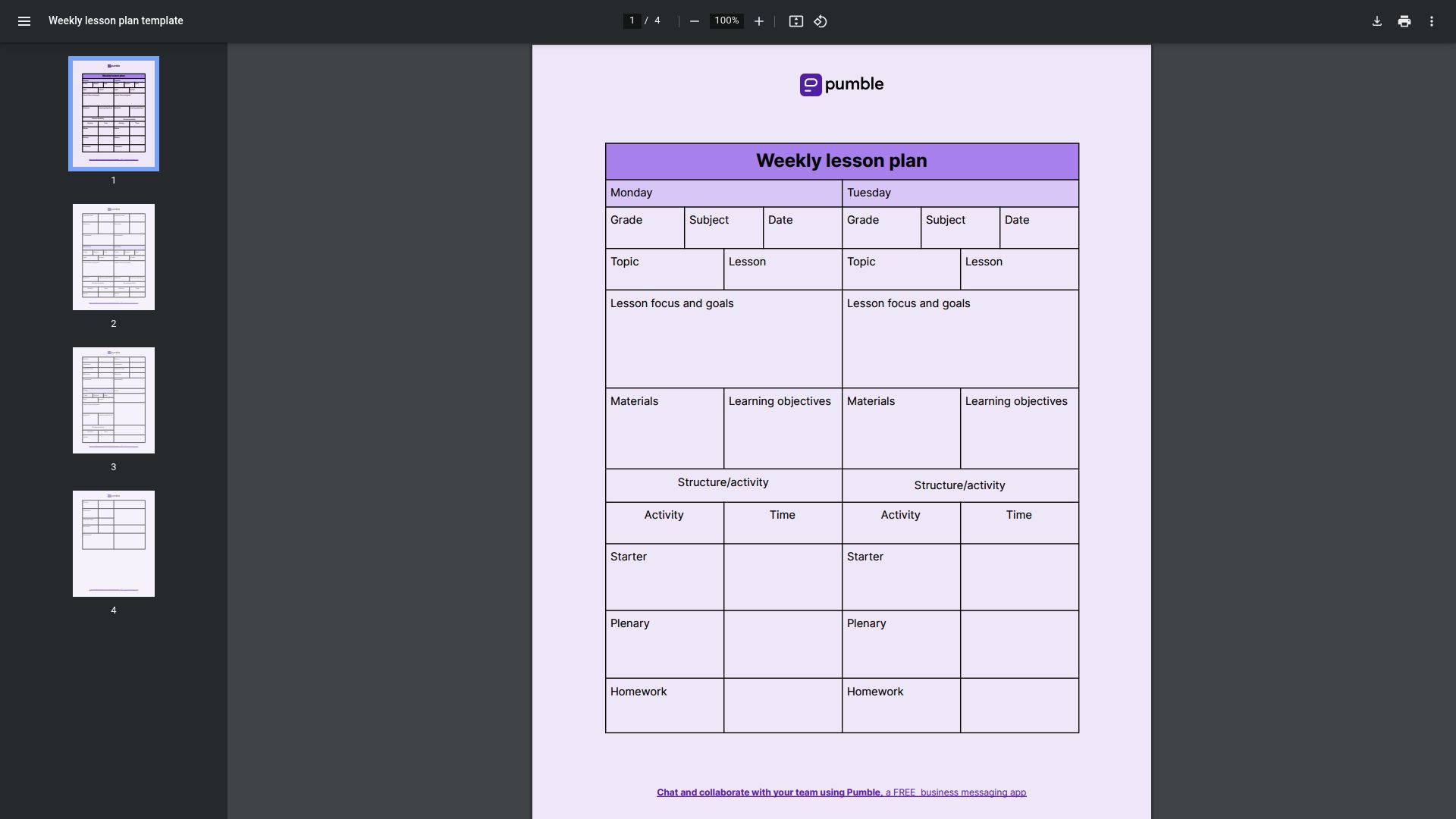Select Tuesday's Grade cell
Viewport: 1456px width, 819px height.
pos(881,227)
